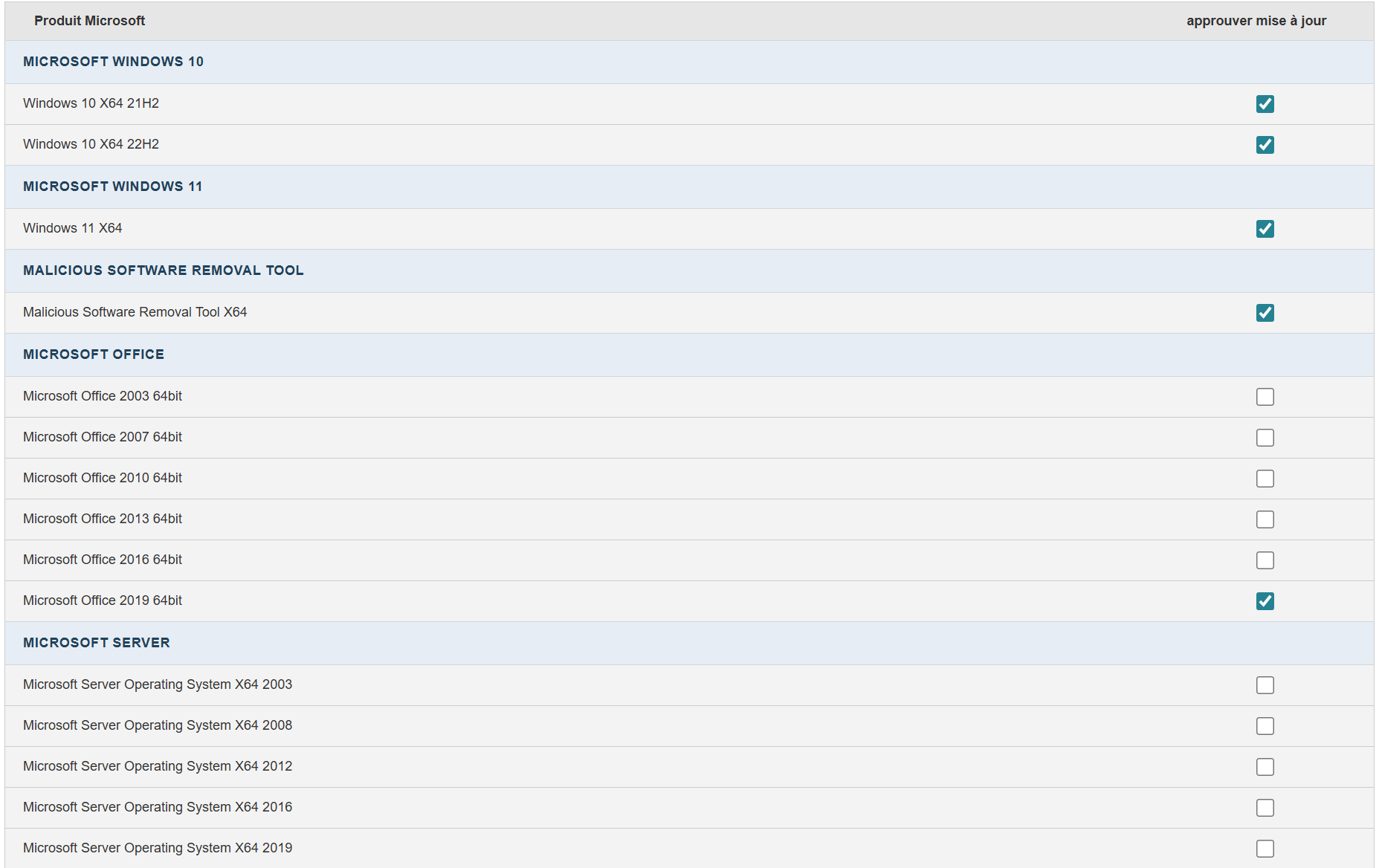Approve updates for Server Operating System X64 2003
This screenshot has height=868, width=1379.
point(1265,685)
